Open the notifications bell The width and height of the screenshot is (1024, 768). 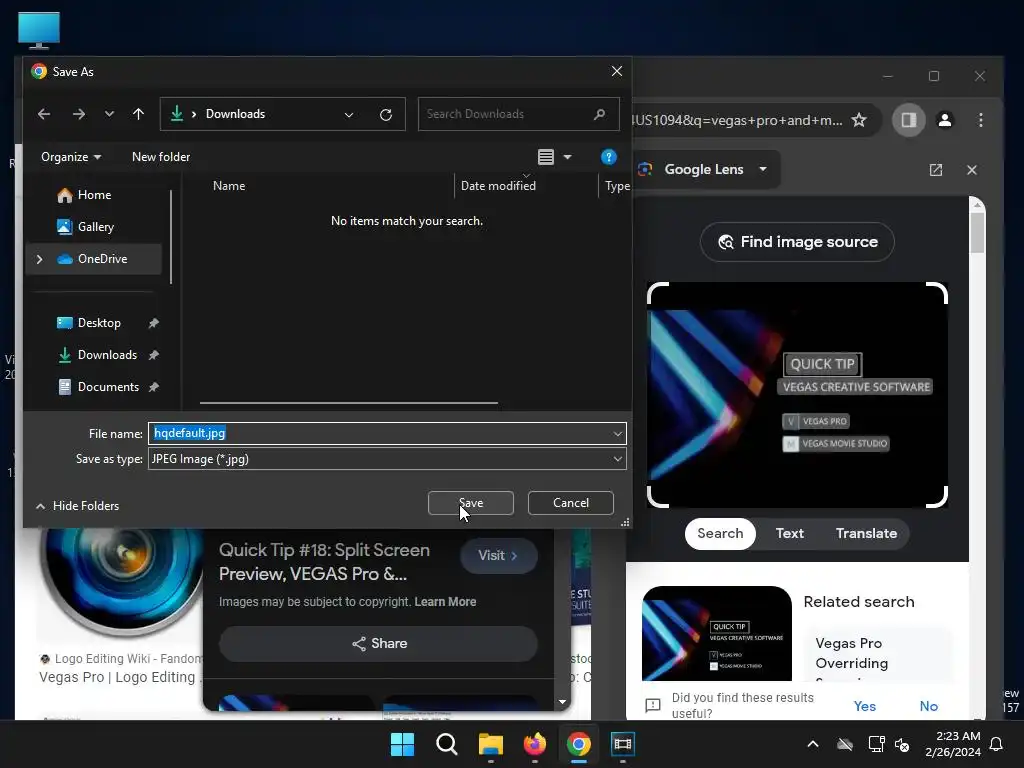[x=997, y=744]
